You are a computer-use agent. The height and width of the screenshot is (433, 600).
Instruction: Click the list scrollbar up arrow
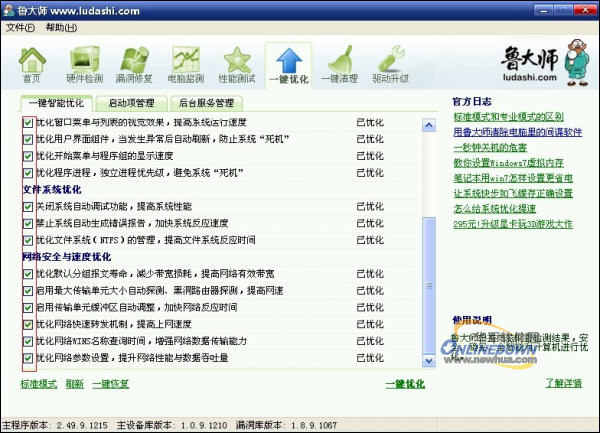coord(431,120)
